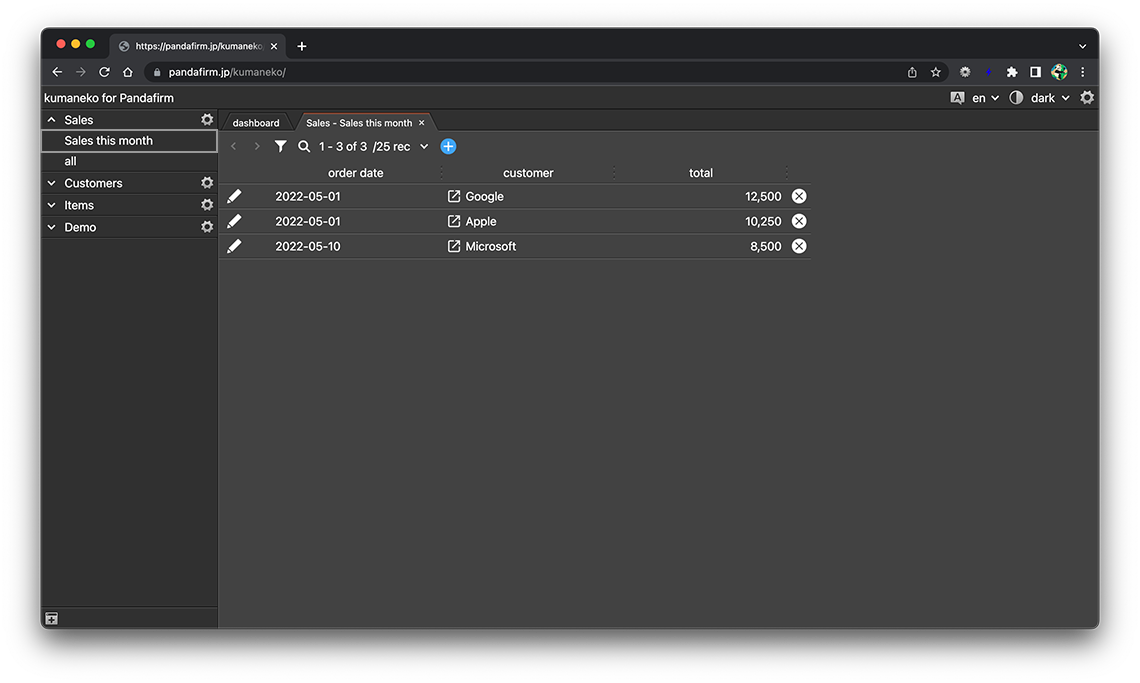
Task: Click the filter funnel icon
Action: tap(281, 147)
